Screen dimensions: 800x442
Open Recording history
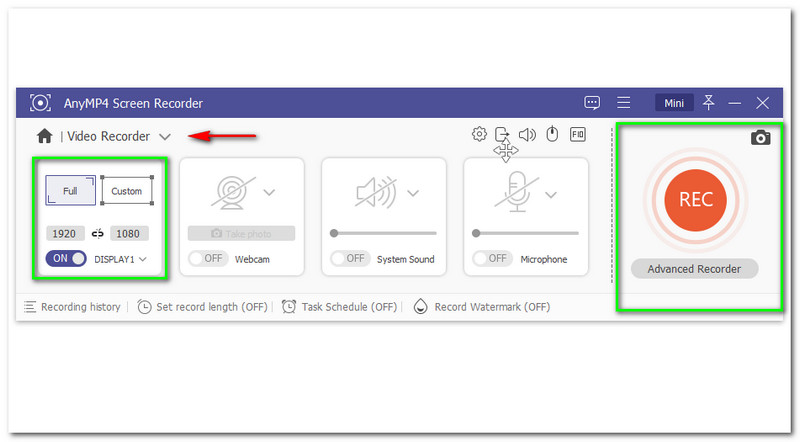(x=72, y=307)
